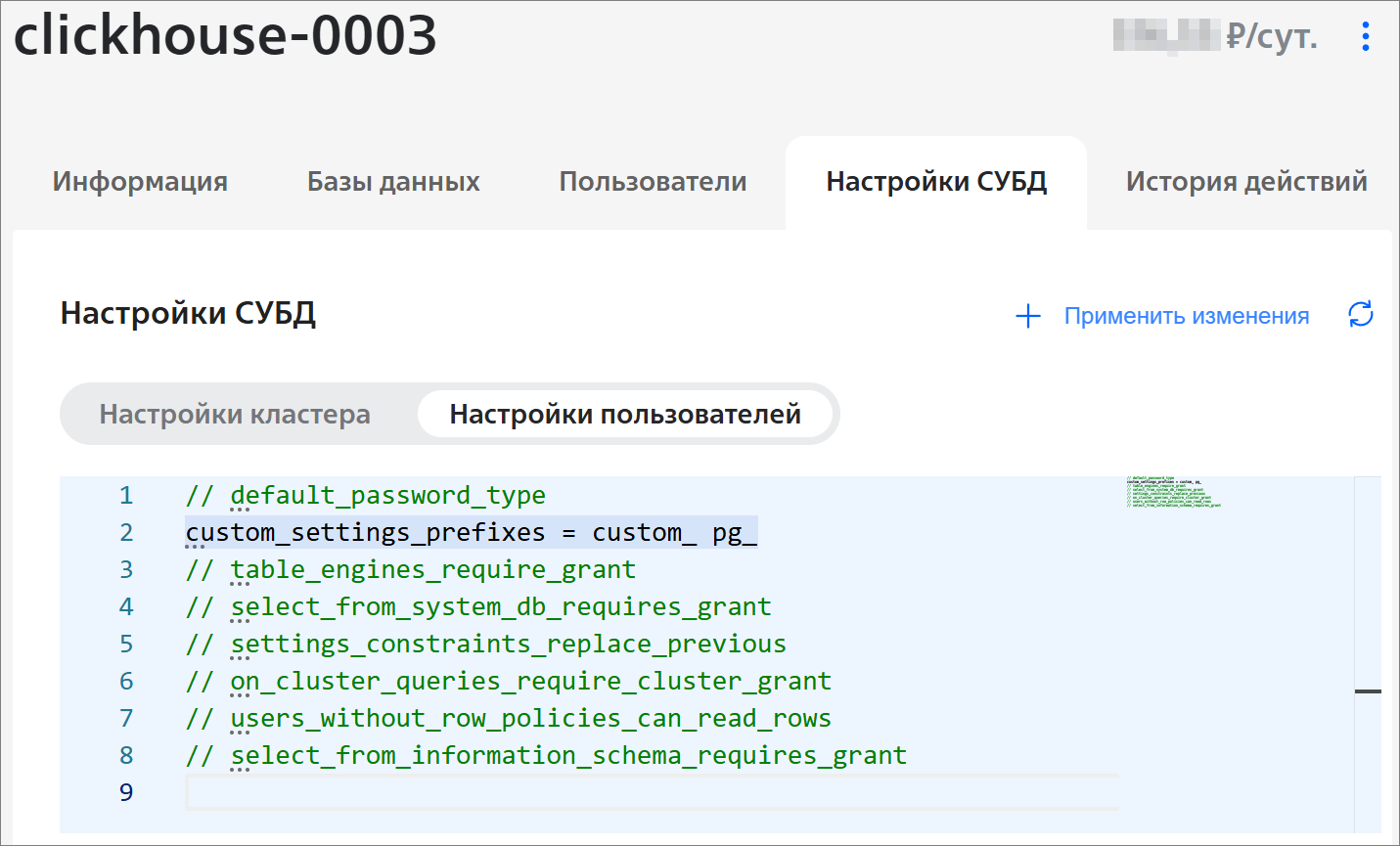This screenshot has width=1400, height=846.
Task: Click users_without_row_policies_can_read_rows line
Action: [509, 718]
